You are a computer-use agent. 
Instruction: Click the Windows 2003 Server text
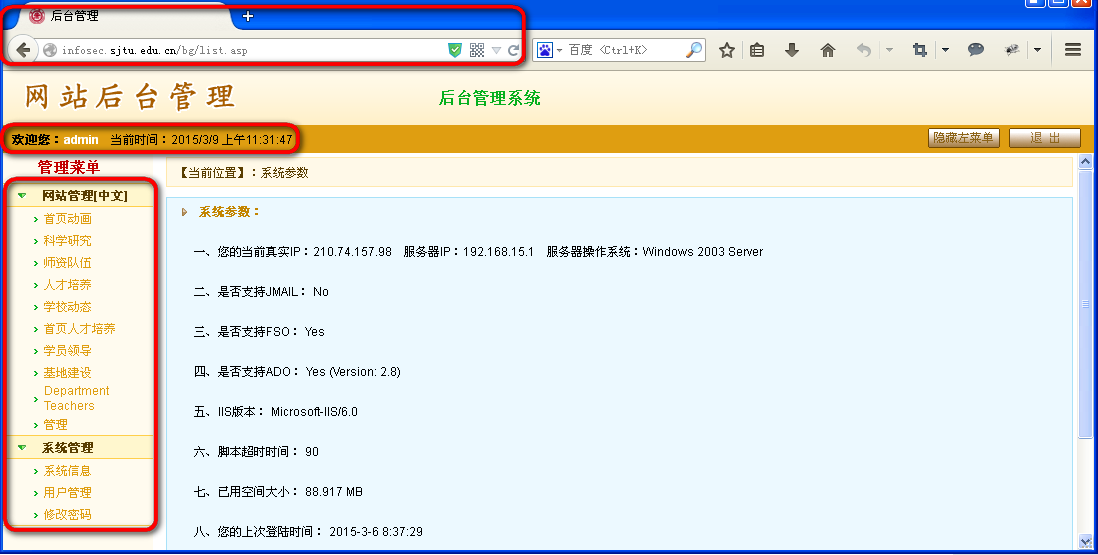point(703,252)
